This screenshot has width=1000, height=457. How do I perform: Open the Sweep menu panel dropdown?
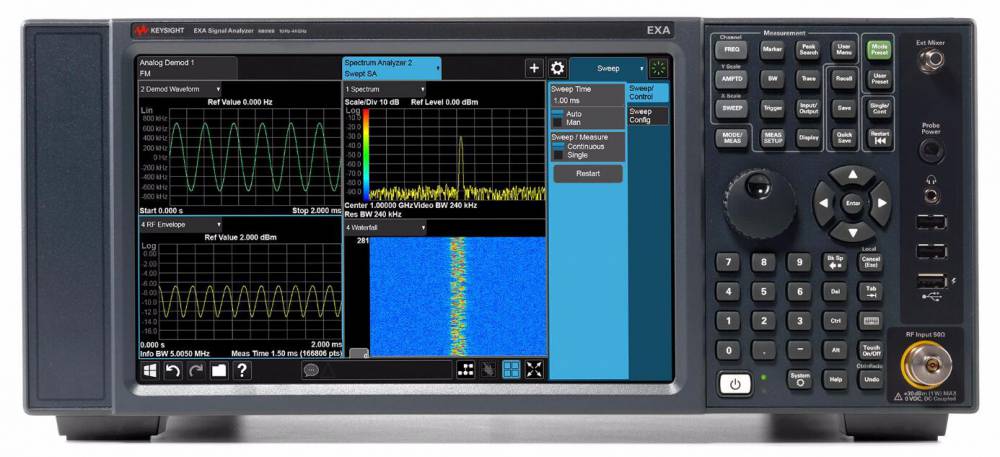pyautogui.click(x=608, y=68)
